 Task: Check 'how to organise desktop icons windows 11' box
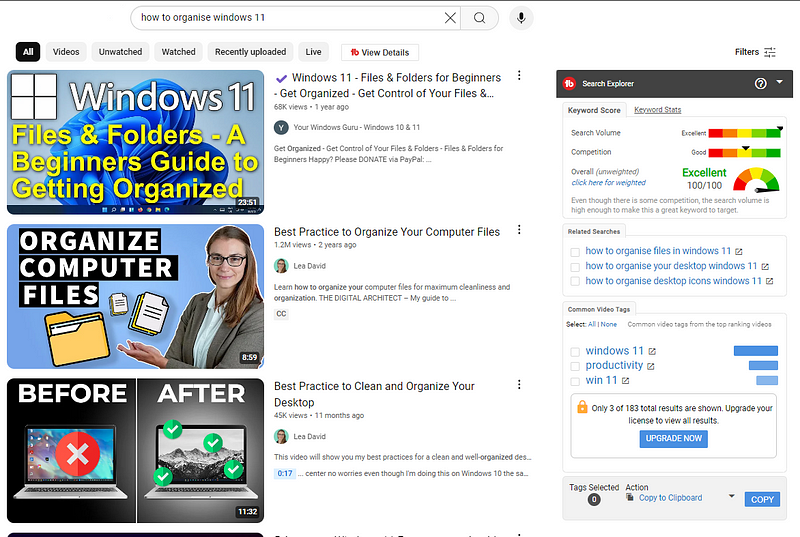click(575, 281)
